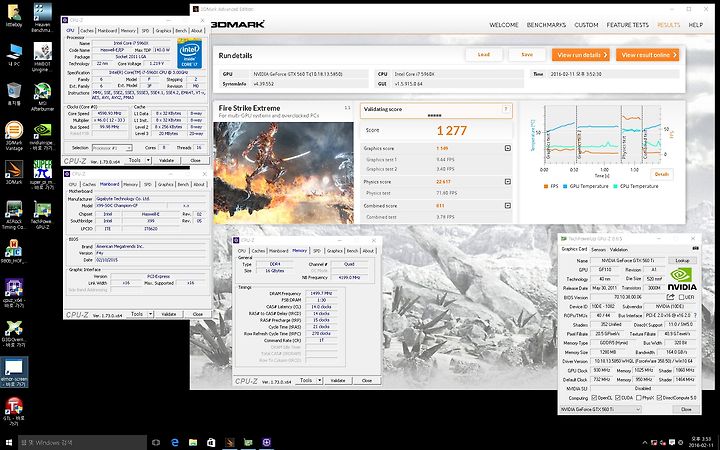Click the Validating score help question mark
Image resolution: width=720 pixels, height=450 pixels.
point(506,109)
